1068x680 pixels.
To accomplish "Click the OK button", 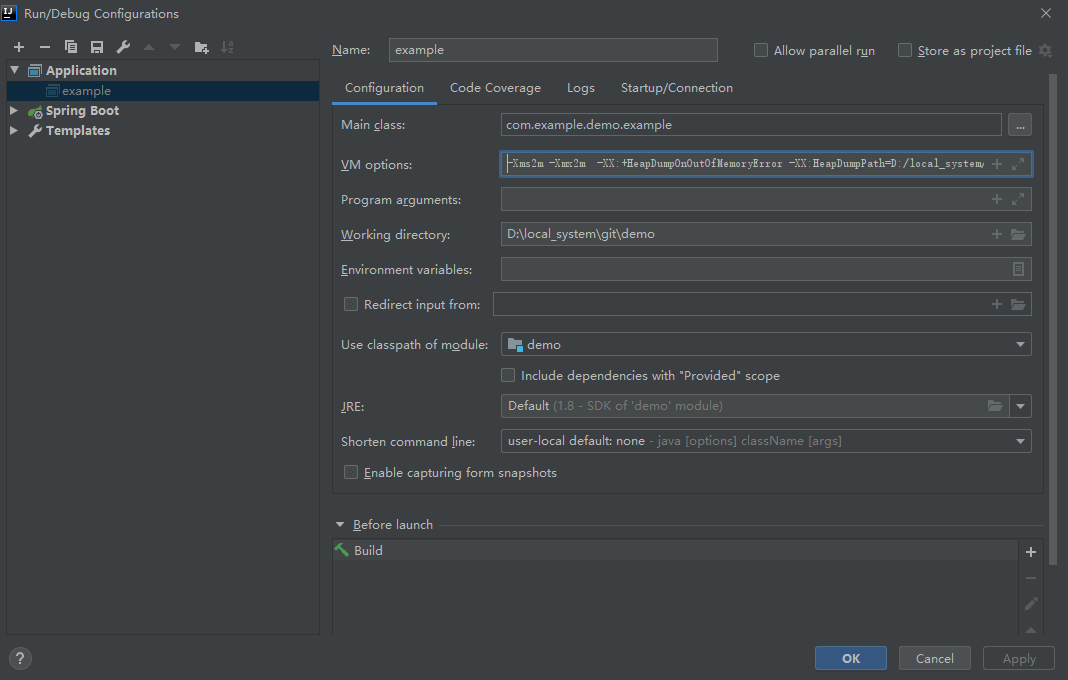I will [850, 658].
